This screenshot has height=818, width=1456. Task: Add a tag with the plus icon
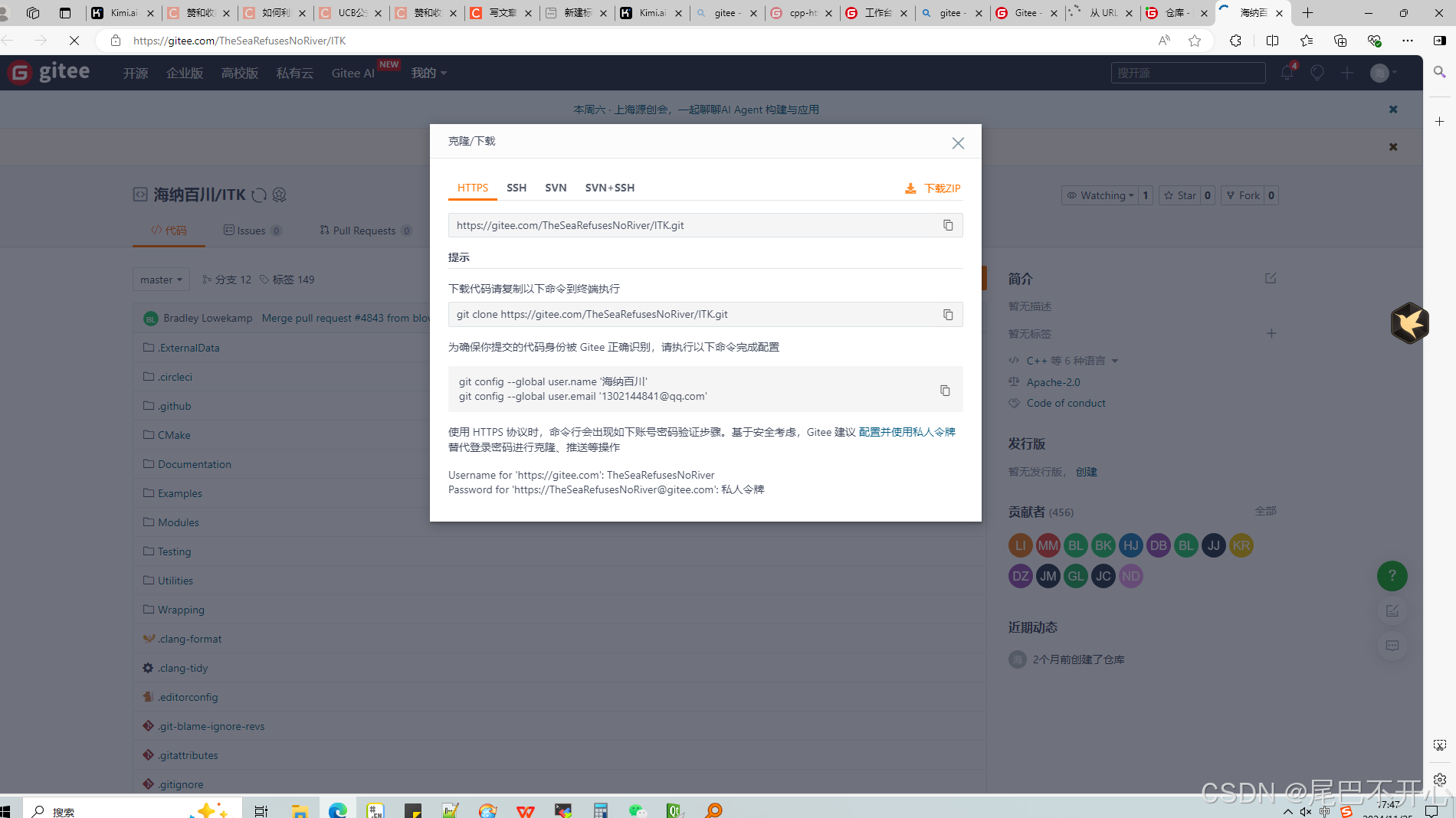[1271, 333]
